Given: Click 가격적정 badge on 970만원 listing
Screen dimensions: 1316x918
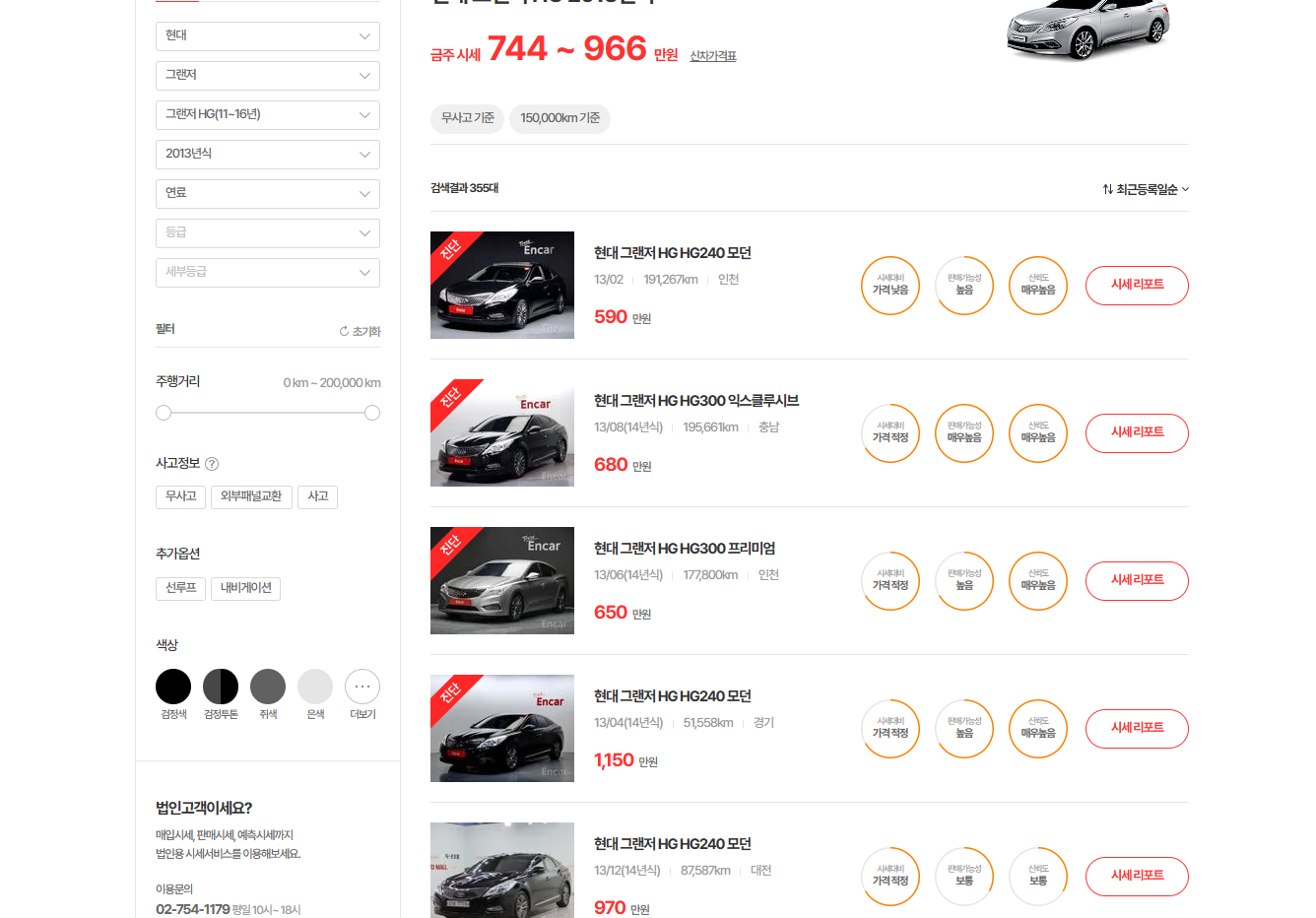Looking at the screenshot, I should pyautogui.click(x=890, y=877).
